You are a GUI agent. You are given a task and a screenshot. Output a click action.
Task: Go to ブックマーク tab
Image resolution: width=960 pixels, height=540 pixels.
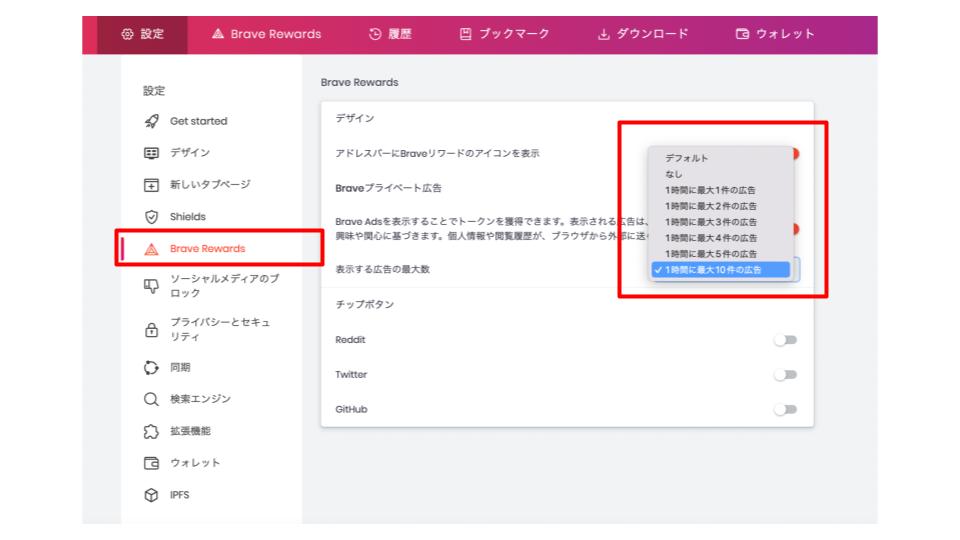(504, 34)
